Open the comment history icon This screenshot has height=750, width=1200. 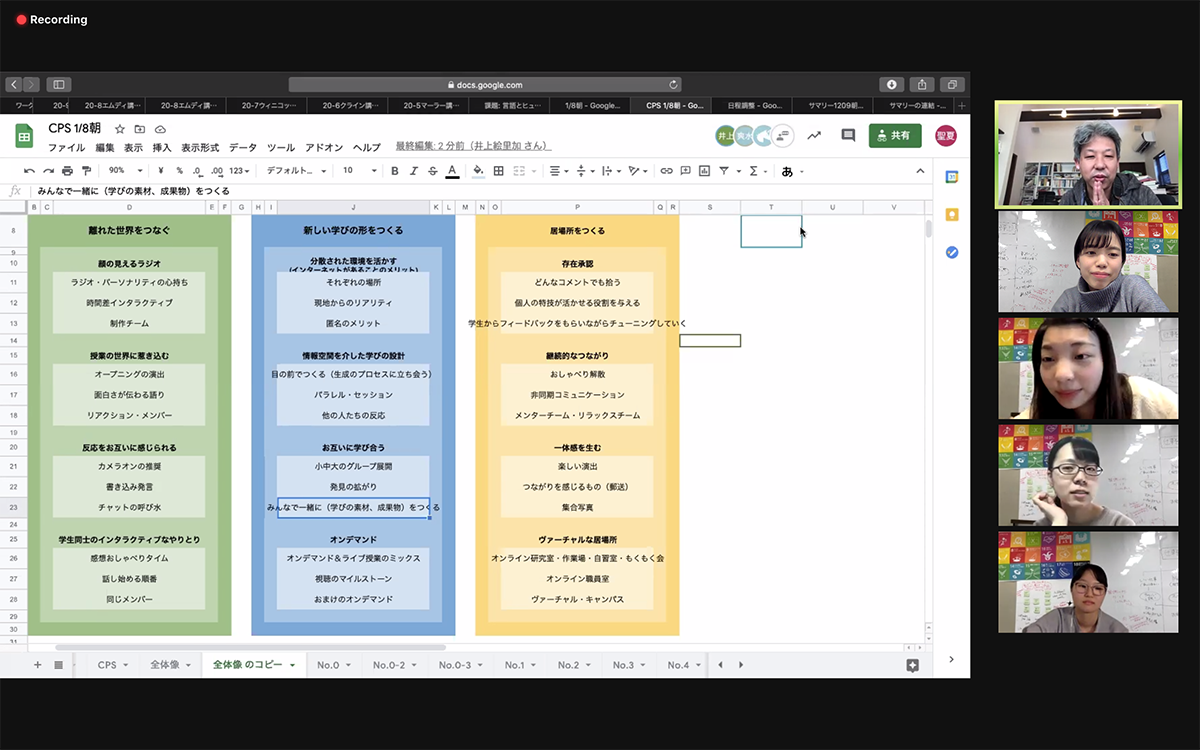(848, 136)
